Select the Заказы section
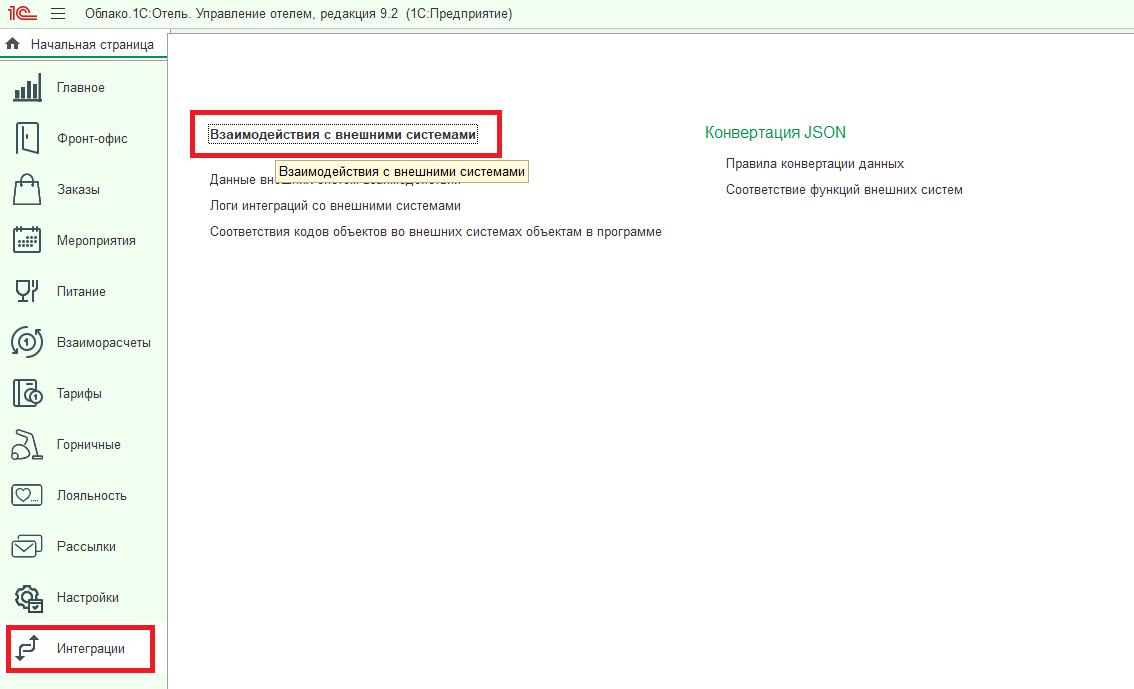Image resolution: width=1134 pixels, height=689 pixels. 78,189
